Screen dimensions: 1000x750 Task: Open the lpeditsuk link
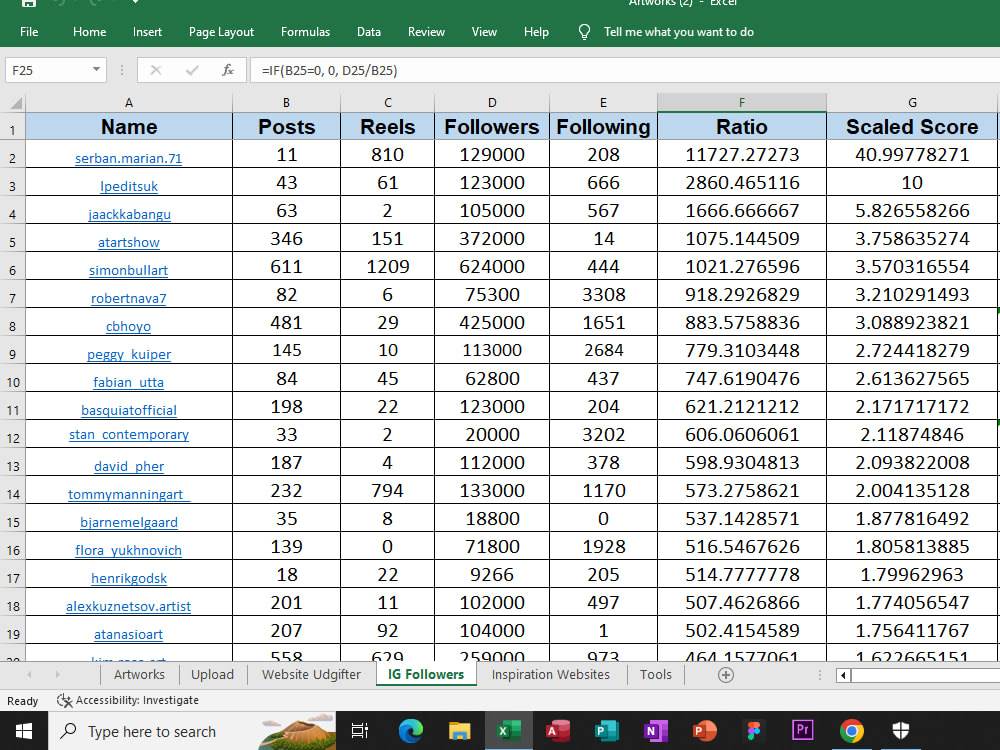coord(129,186)
